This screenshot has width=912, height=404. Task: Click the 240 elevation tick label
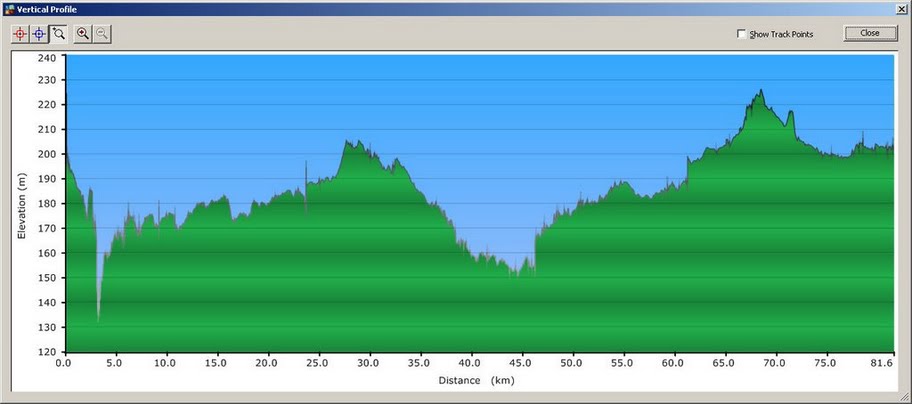[x=47, y=57]
